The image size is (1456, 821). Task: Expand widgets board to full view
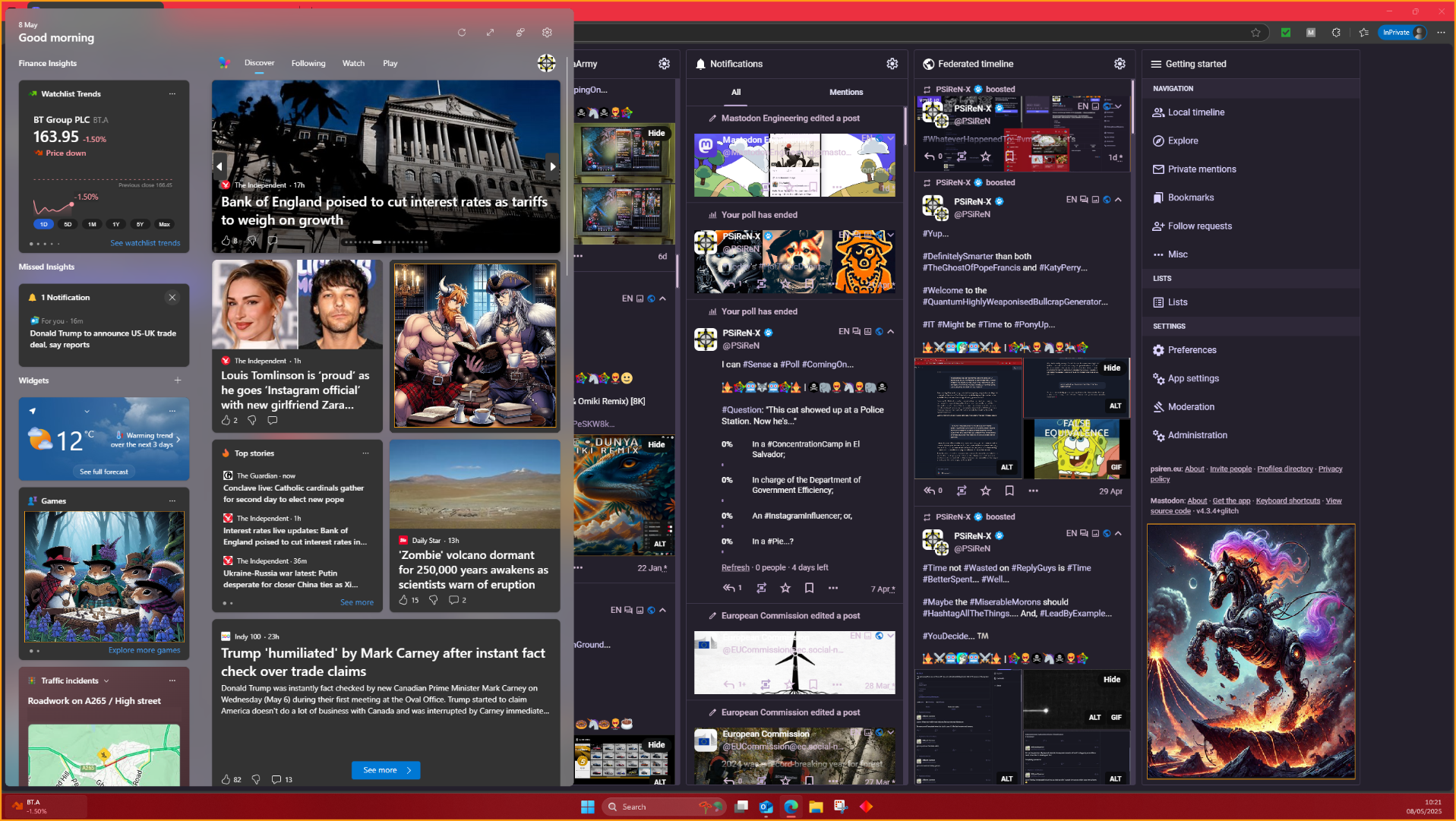coord(490,33)
